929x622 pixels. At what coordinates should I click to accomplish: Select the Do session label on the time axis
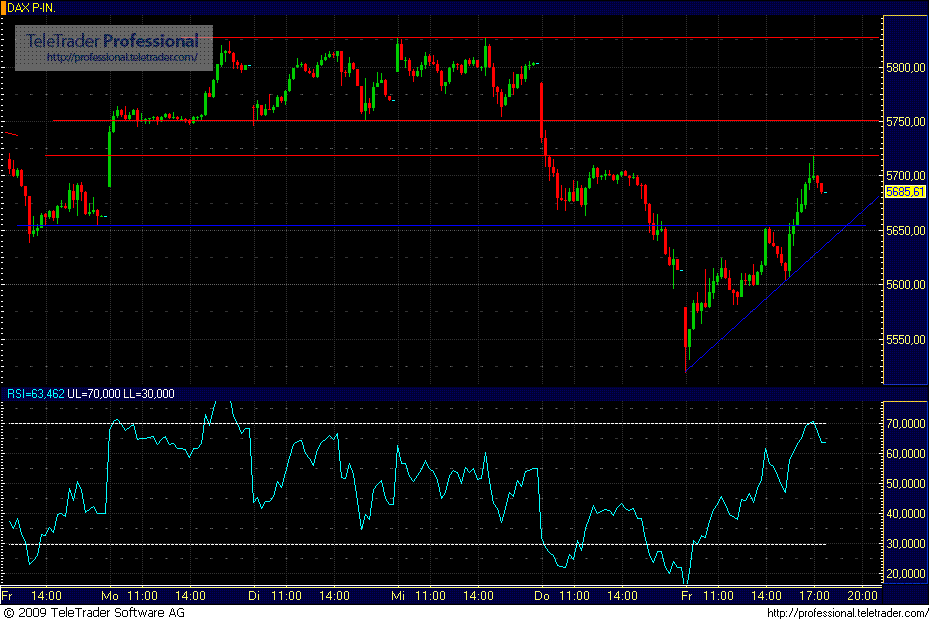coord(541,594)
